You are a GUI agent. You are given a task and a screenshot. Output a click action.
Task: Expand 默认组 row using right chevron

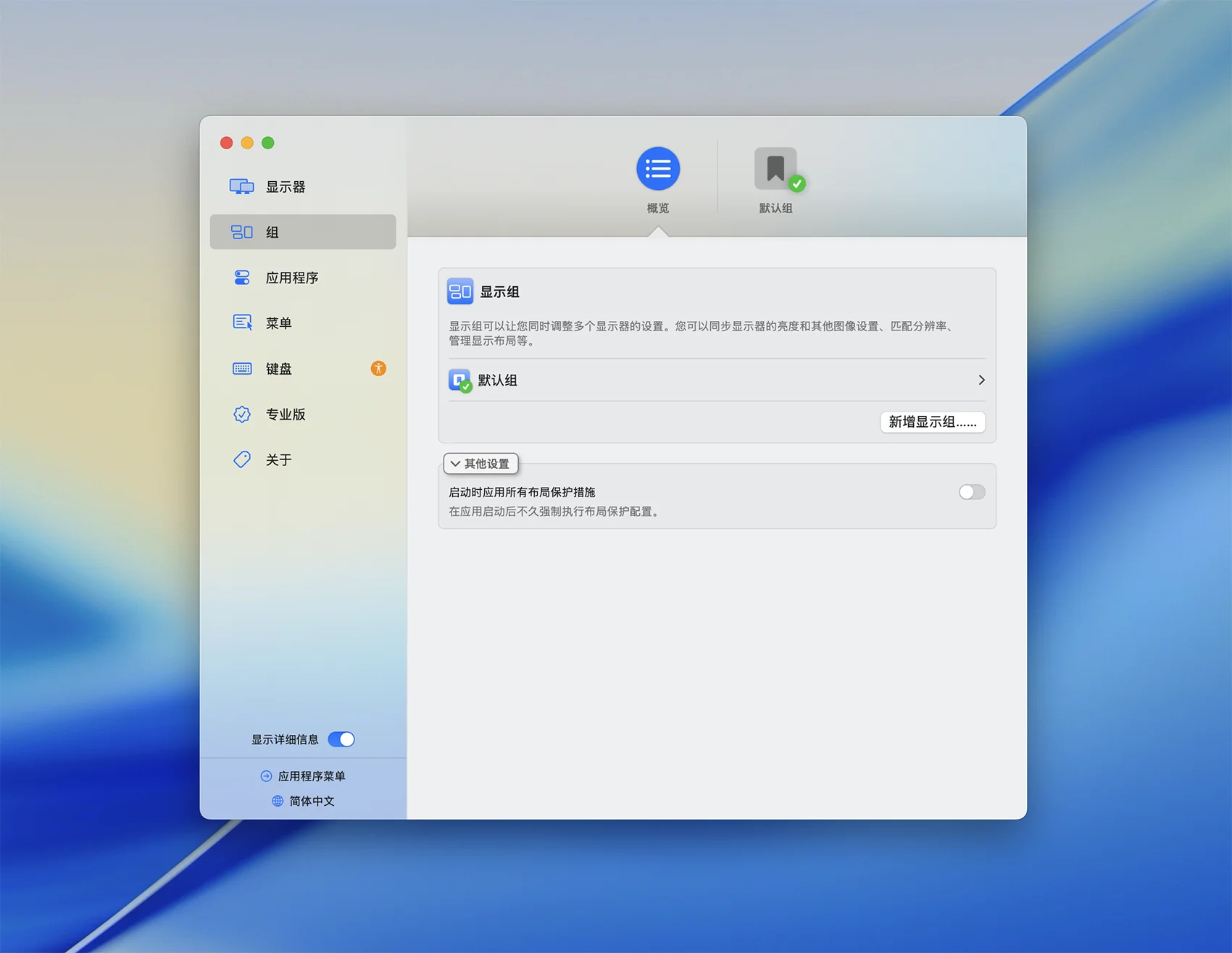981,380
